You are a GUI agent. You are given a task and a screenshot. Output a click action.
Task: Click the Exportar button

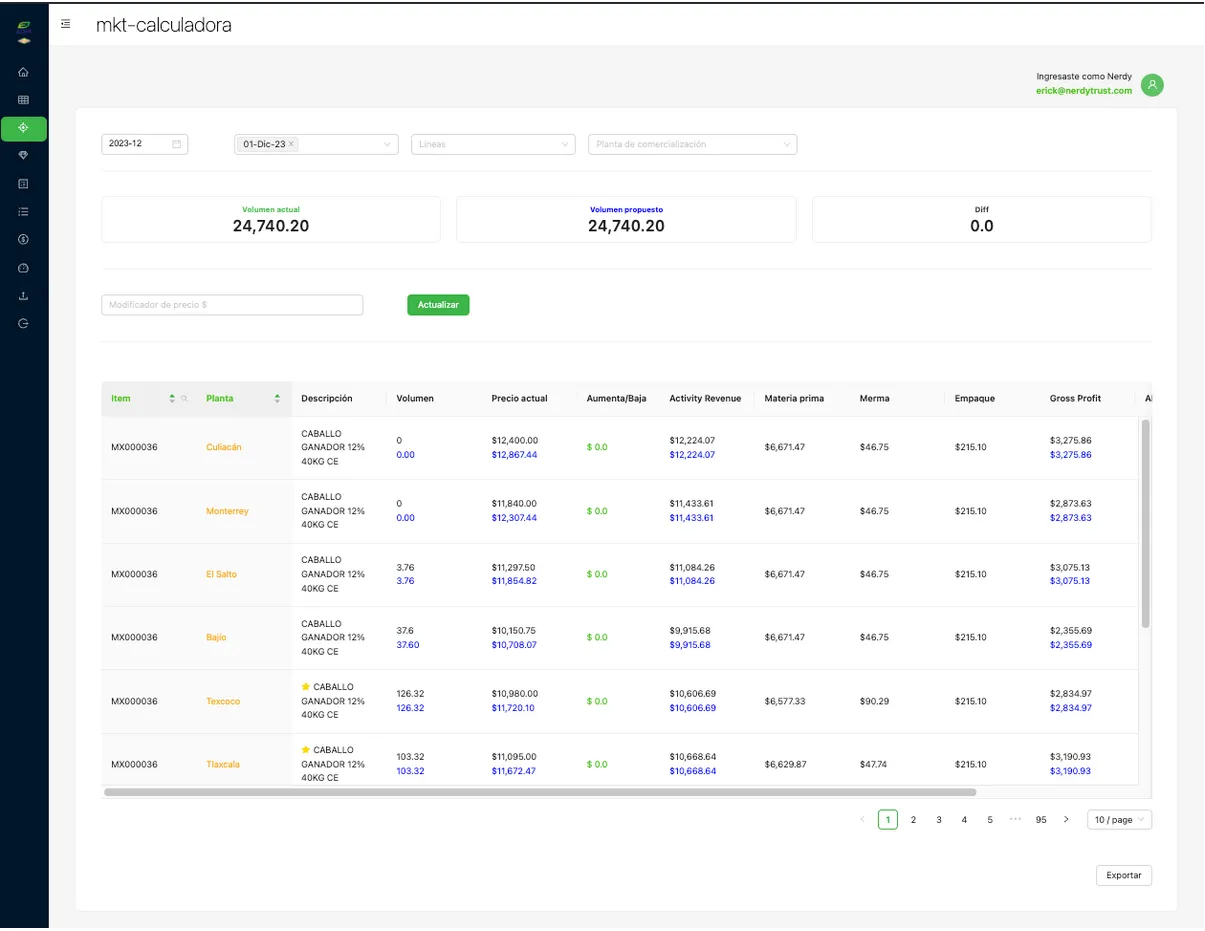point(1124,875)
